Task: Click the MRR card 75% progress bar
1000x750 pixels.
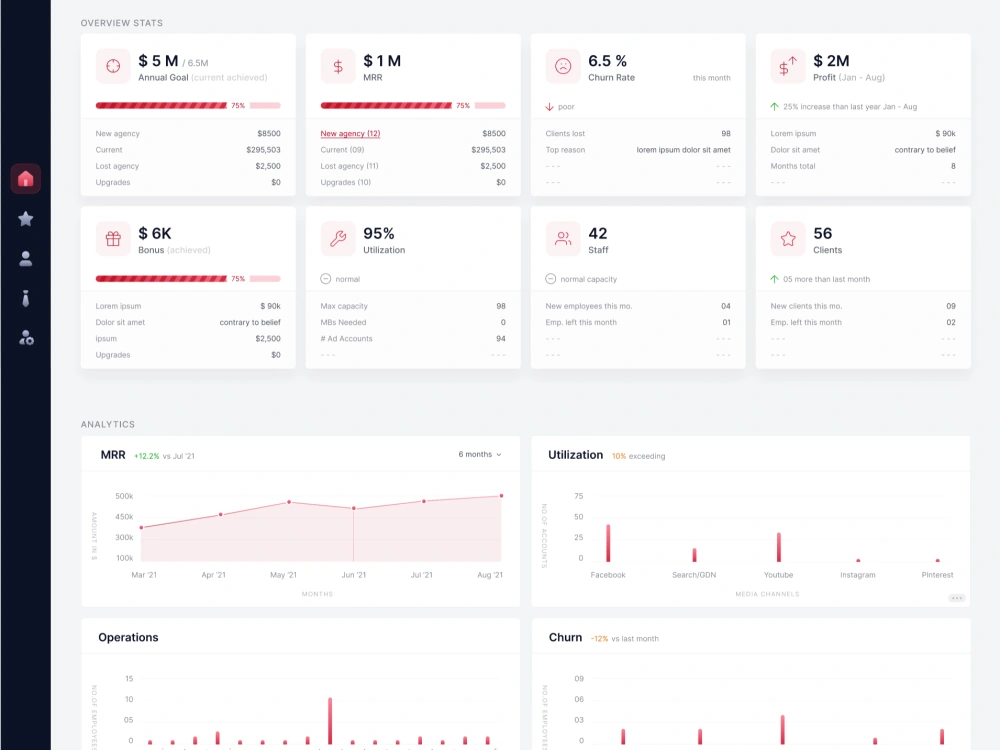Action: [x=413, y=105]
